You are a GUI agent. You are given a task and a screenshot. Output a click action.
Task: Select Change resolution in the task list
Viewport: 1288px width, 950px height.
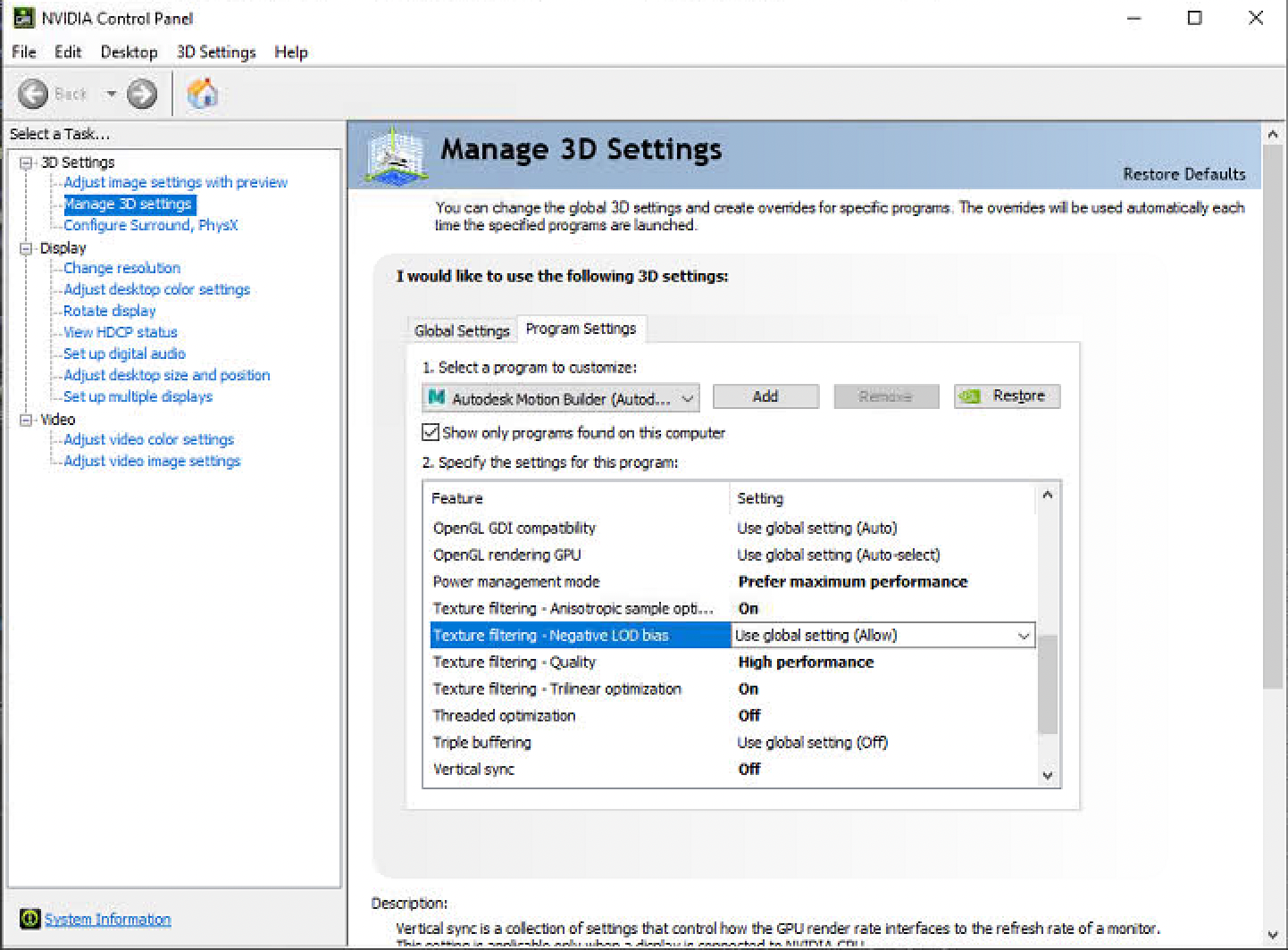pyautogui.click(x=121, y=268)
